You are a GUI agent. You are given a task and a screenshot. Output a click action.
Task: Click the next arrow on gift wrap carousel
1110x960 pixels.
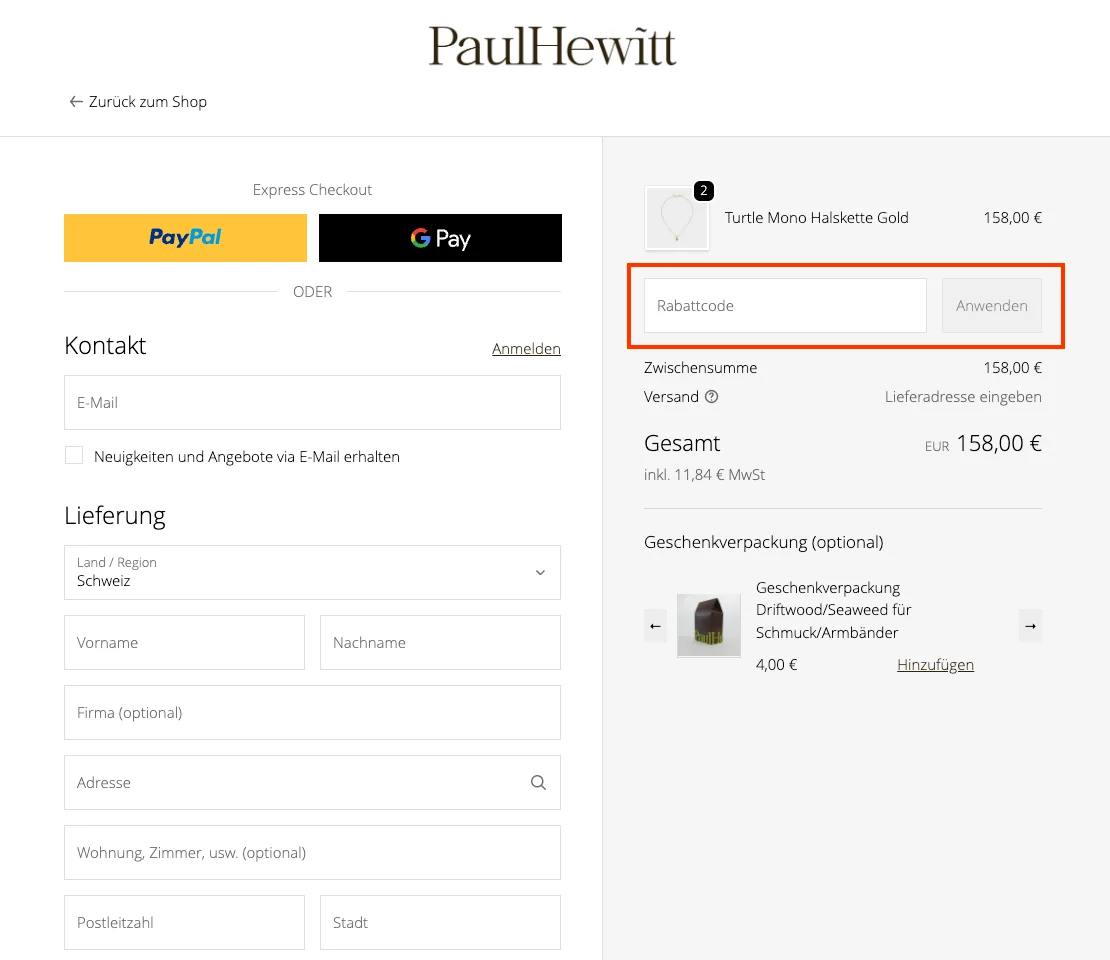tap(1030, 625)
